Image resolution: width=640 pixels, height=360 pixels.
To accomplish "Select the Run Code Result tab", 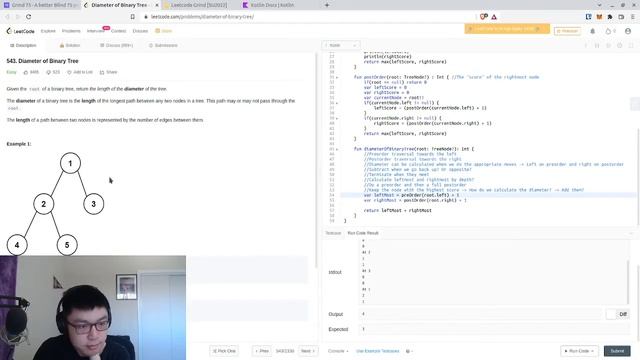I will coord(363,233).
